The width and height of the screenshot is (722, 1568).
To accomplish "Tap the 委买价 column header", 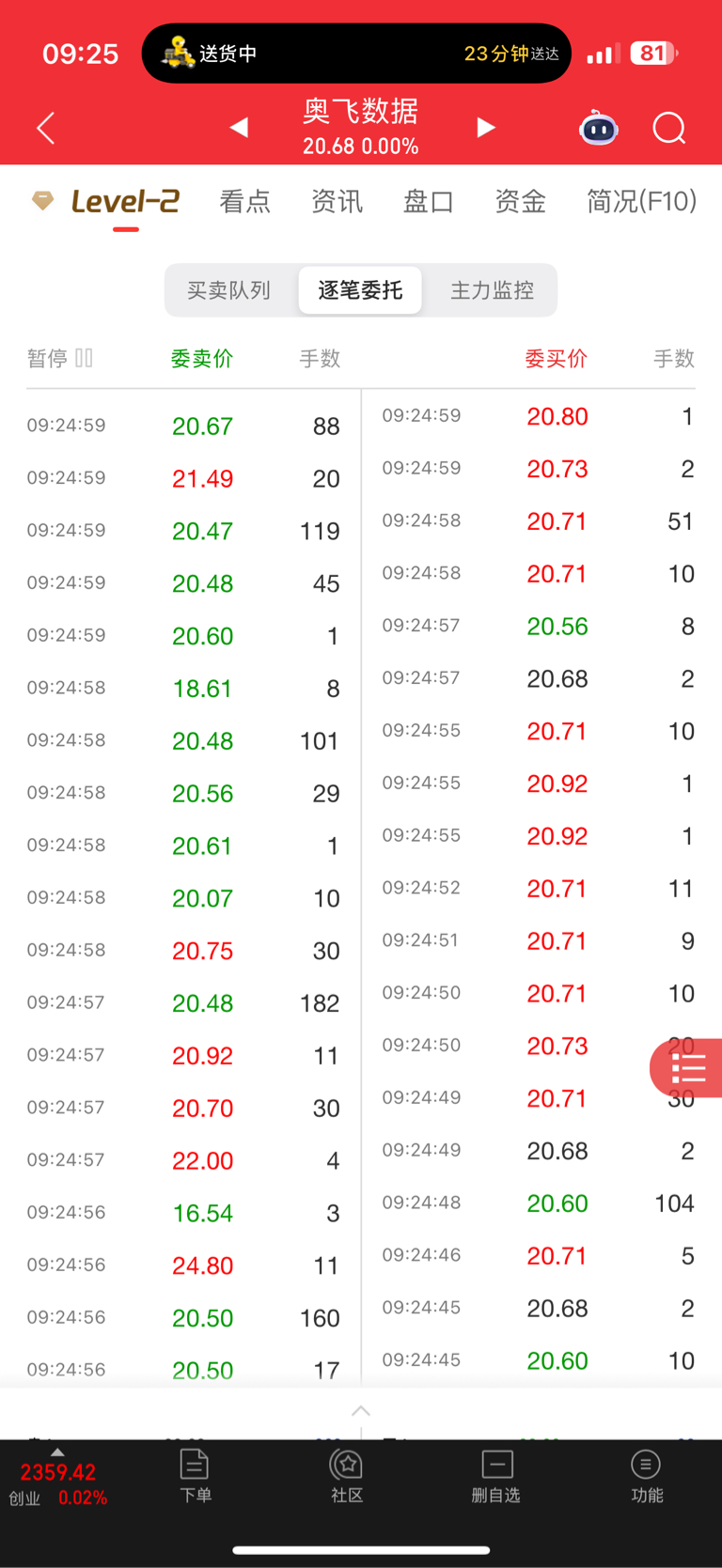I will coord(557,358).
